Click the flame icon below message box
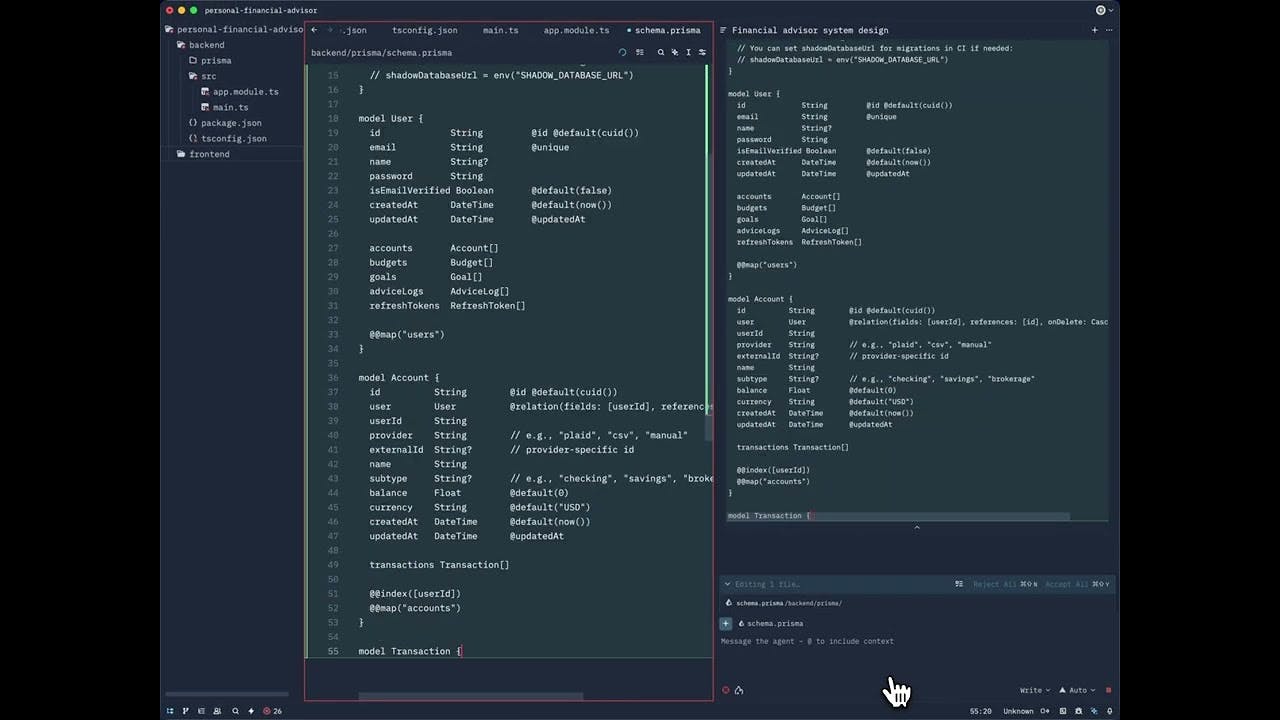The width and height of the screenshot is (1280, 720). pyautogui.click(x=739, y=690)
